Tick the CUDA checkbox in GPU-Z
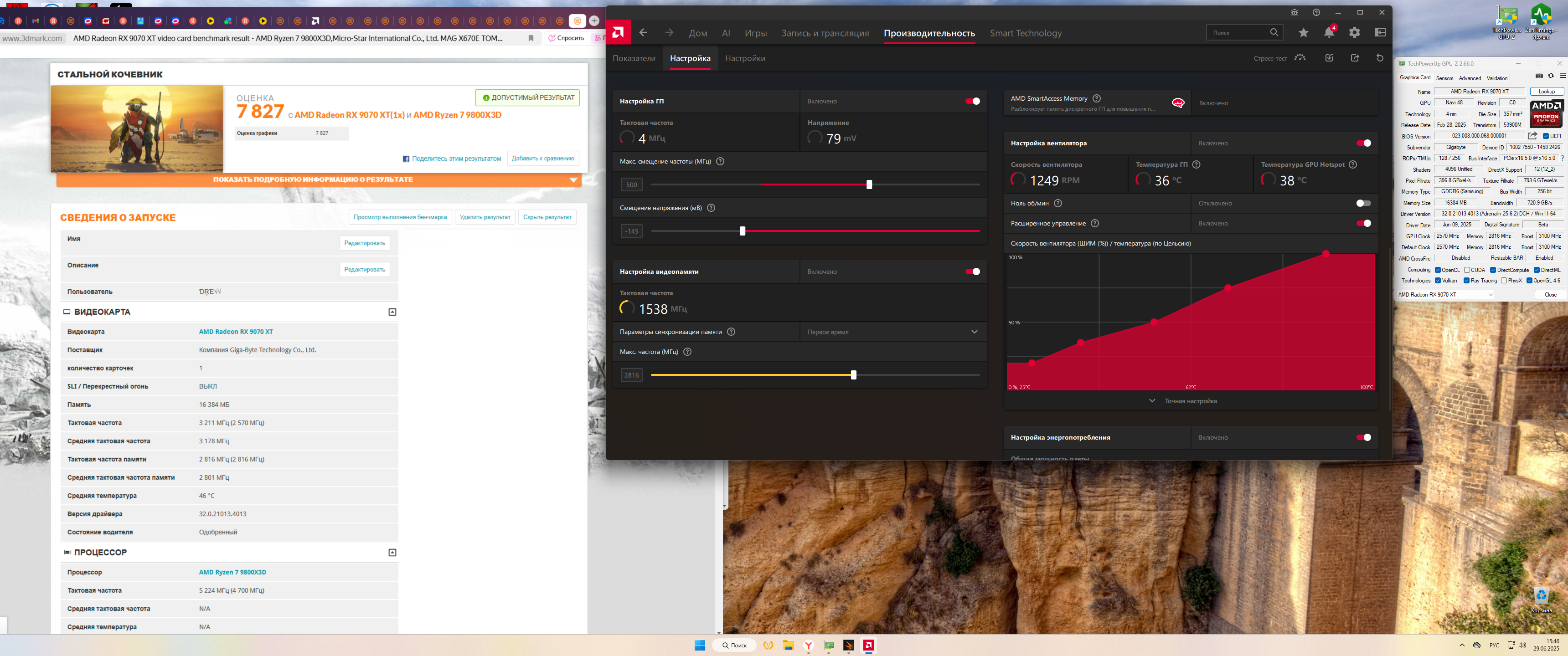1568x656 pixels. click(1467, 270)
